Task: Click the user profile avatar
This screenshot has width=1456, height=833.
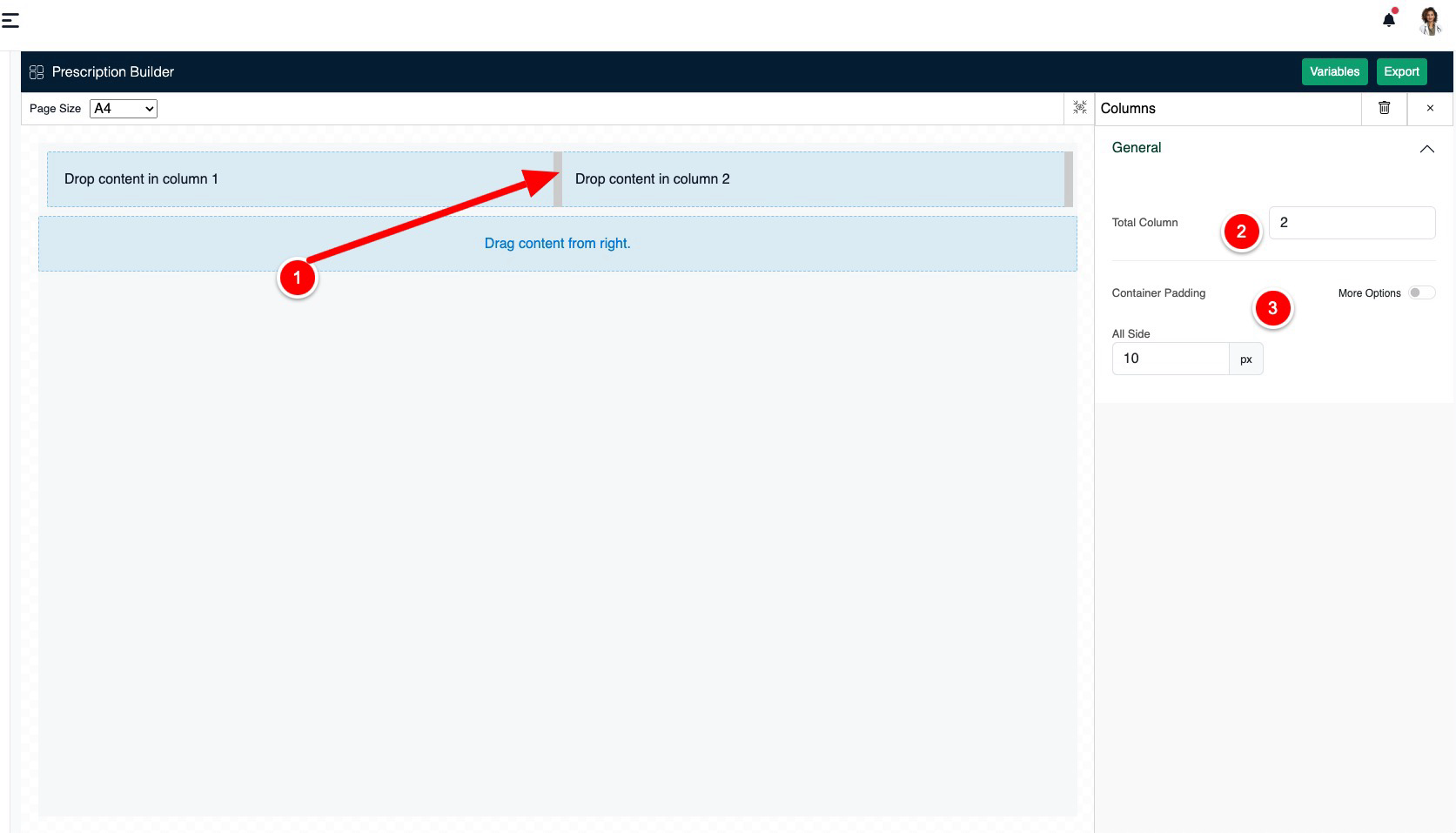Action: coord(1429,21)
